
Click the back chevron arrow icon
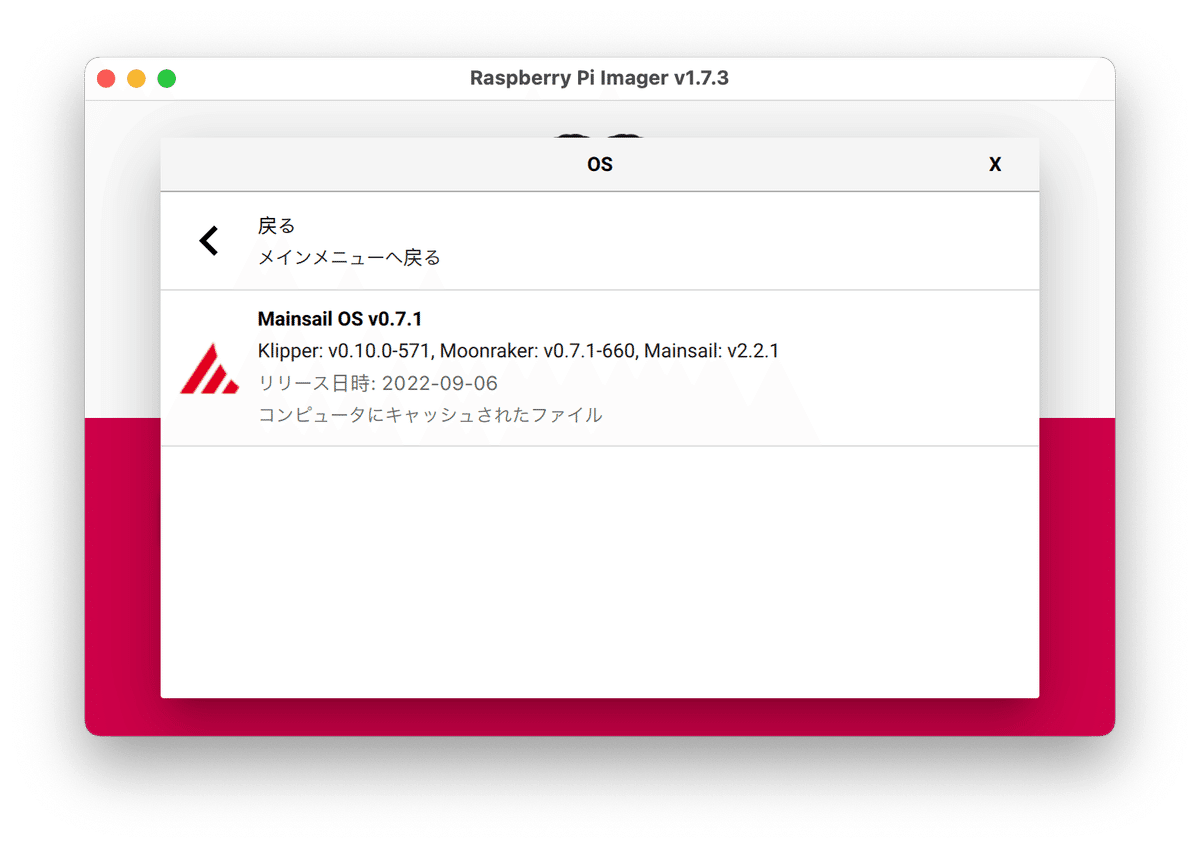(x=208, y=241)
